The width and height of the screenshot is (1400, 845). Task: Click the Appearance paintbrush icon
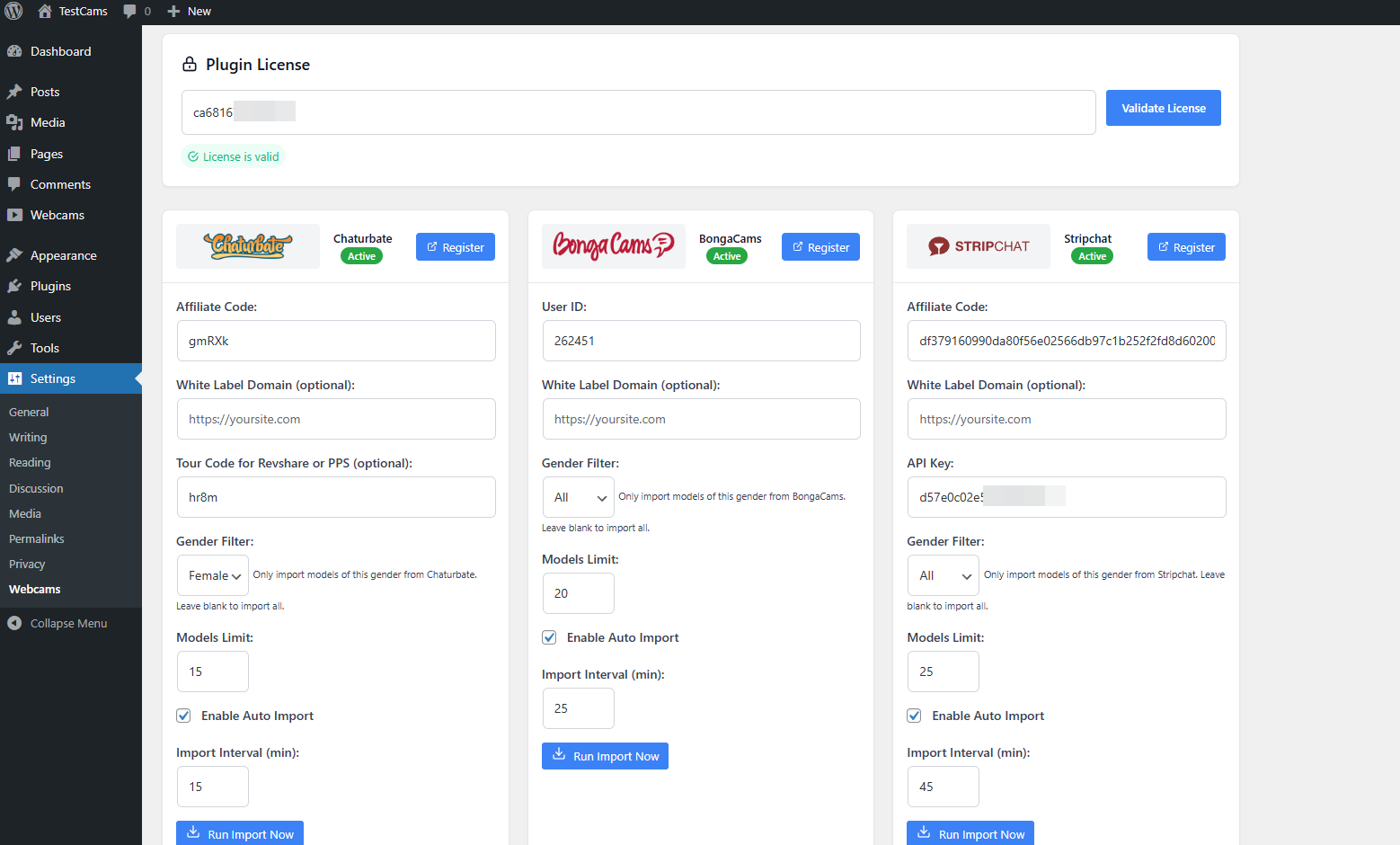tap(14, 255)
